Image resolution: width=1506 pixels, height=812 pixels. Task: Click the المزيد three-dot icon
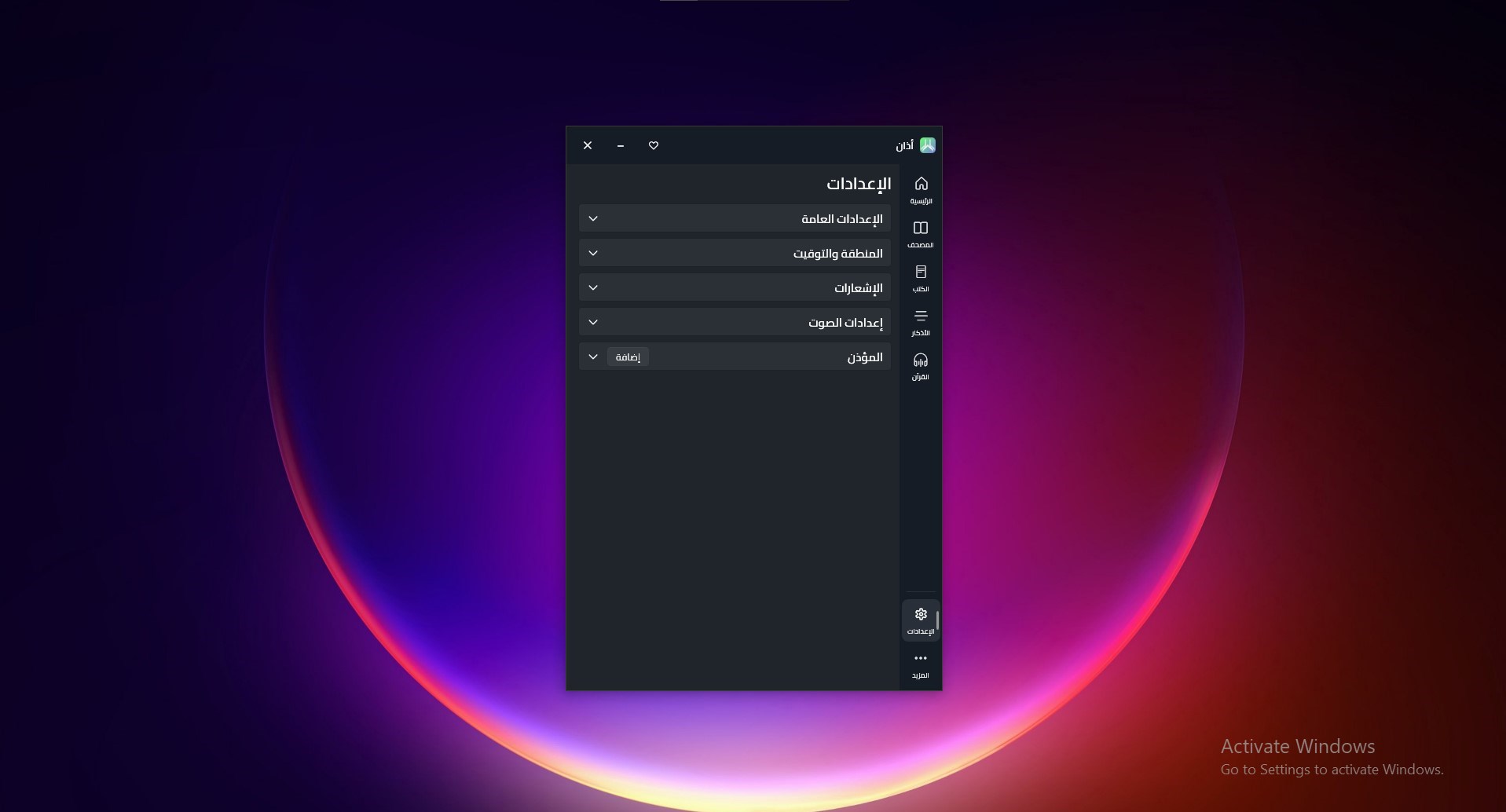tap(921, 658)
